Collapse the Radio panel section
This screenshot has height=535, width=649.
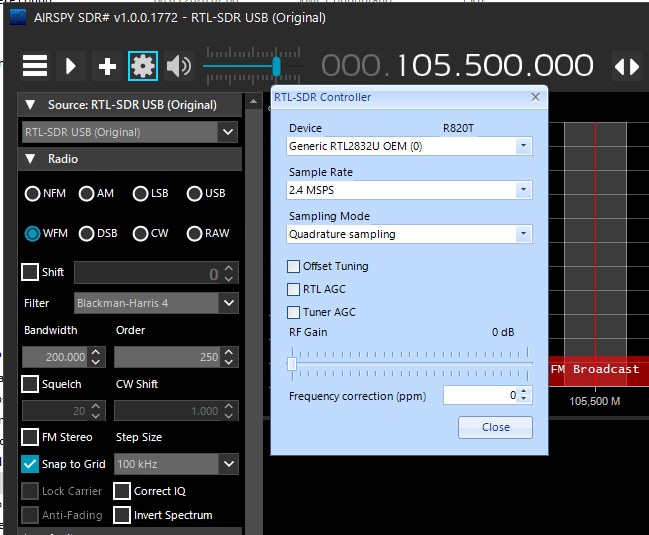[30, 159]
